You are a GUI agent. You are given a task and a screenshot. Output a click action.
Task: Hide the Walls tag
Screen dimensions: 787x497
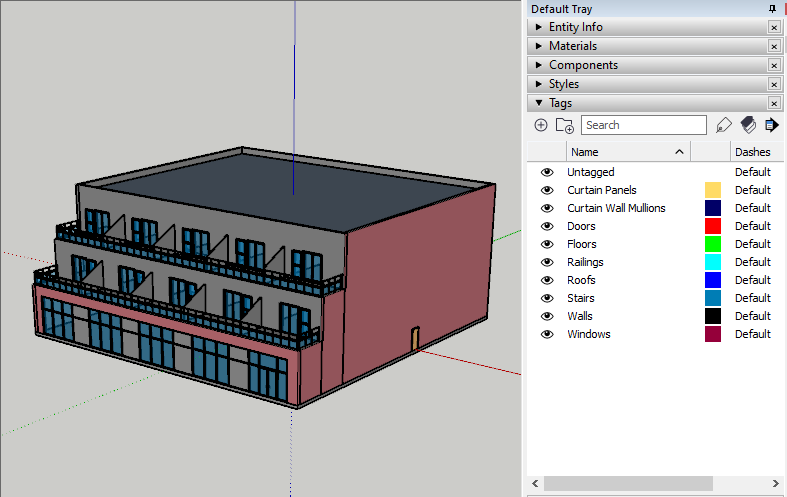[547, 316]
